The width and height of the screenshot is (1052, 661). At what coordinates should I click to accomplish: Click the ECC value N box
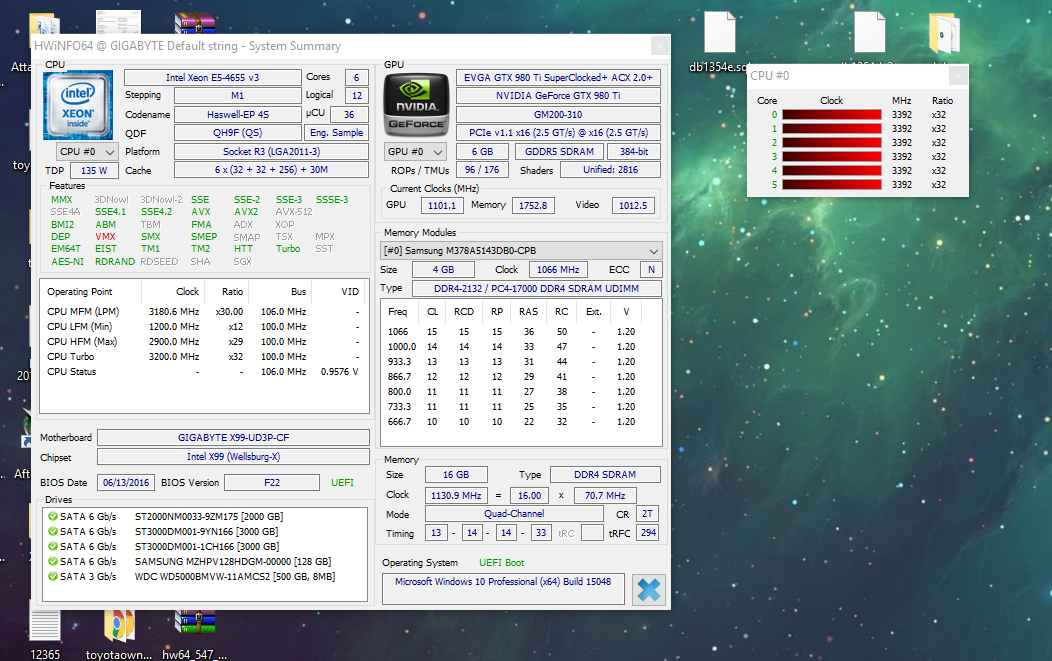[651, 270]
